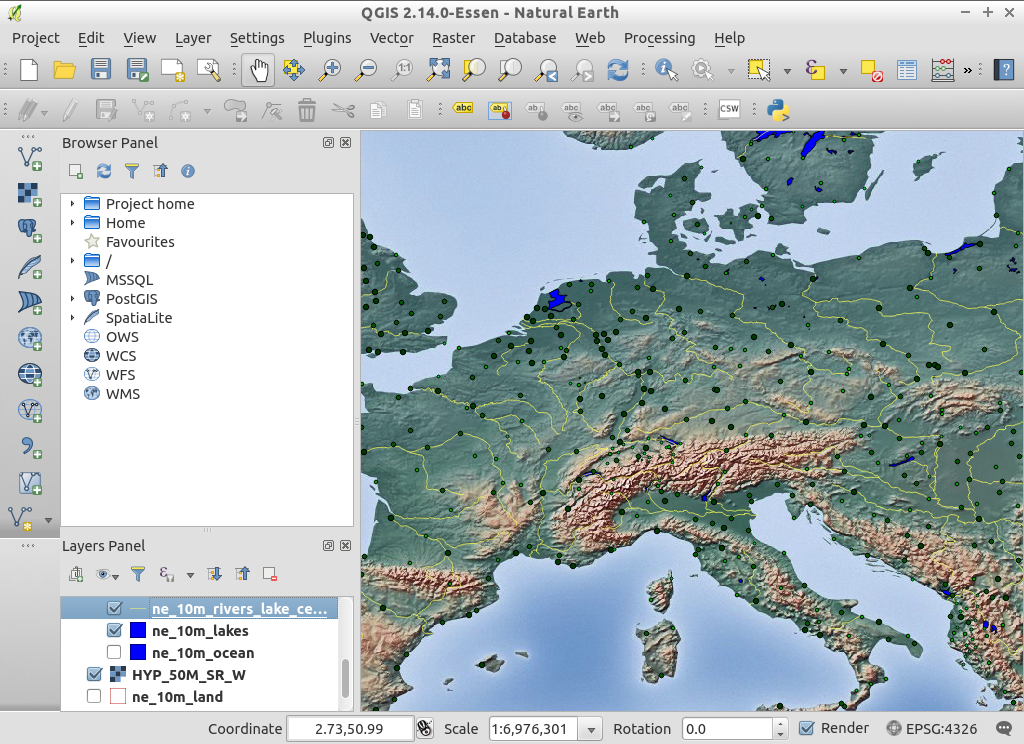The image size is (1024, 744).
Task: Click Add PostGIS Layer elephant icon
Action: click(29, 230)
